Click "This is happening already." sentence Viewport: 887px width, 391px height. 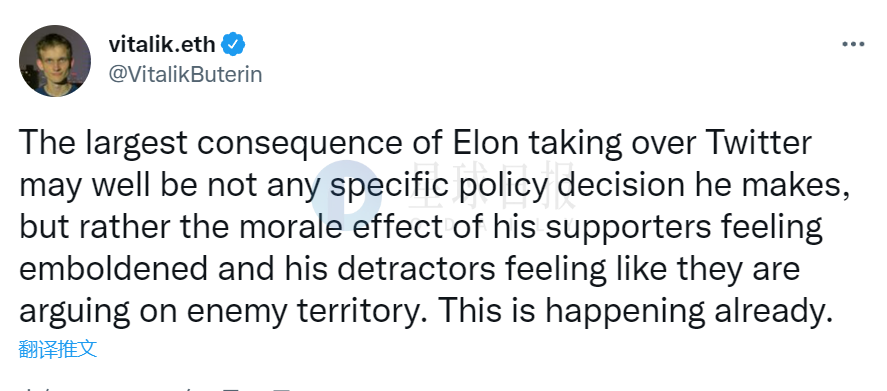click(x=636, y=311)
